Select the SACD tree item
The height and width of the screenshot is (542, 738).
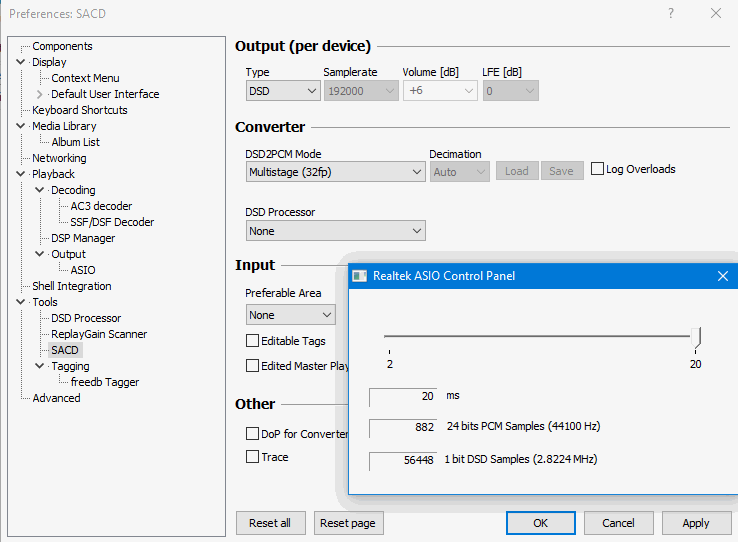point(65,350)
